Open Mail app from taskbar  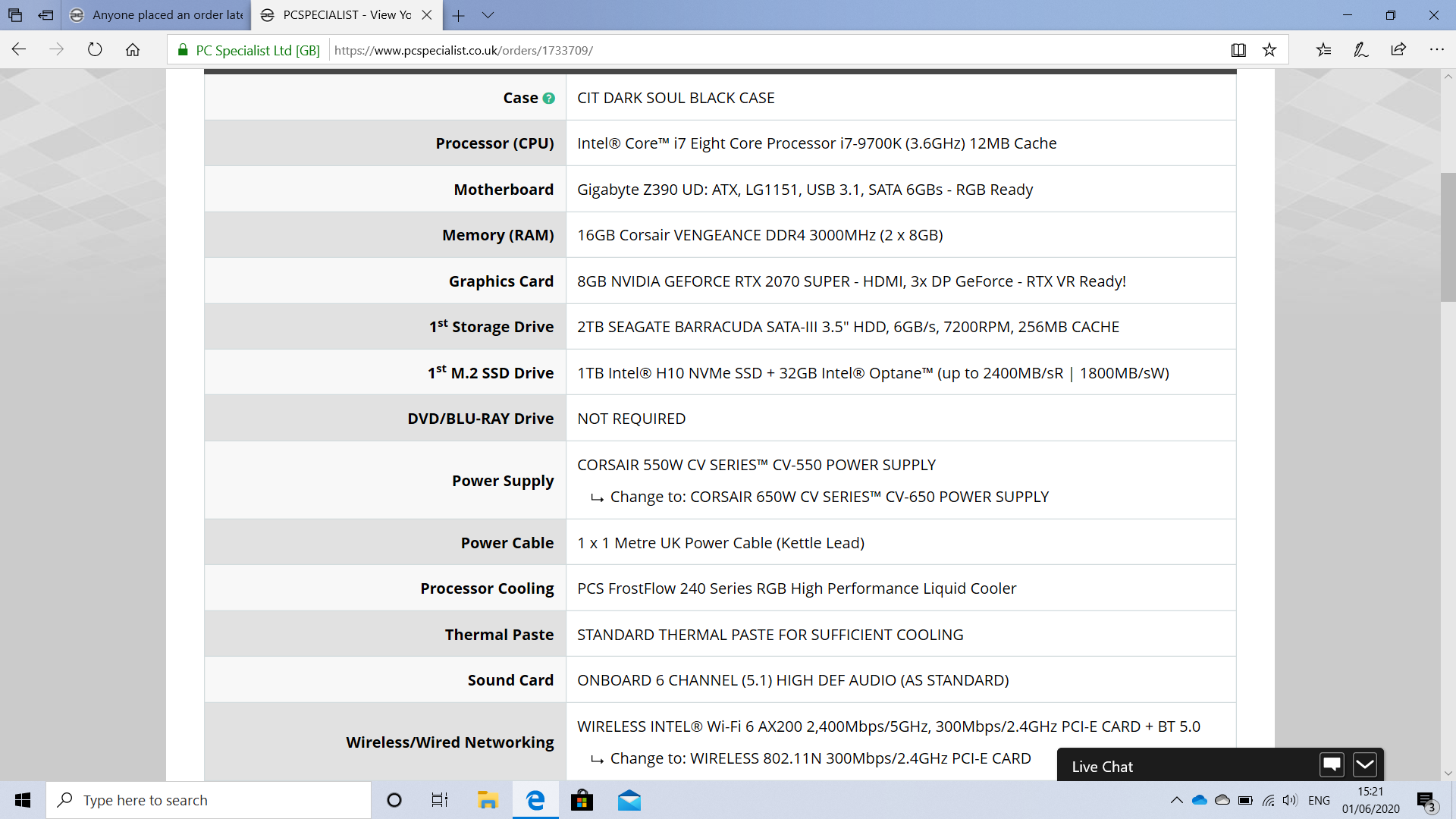[x=629, y=800]
